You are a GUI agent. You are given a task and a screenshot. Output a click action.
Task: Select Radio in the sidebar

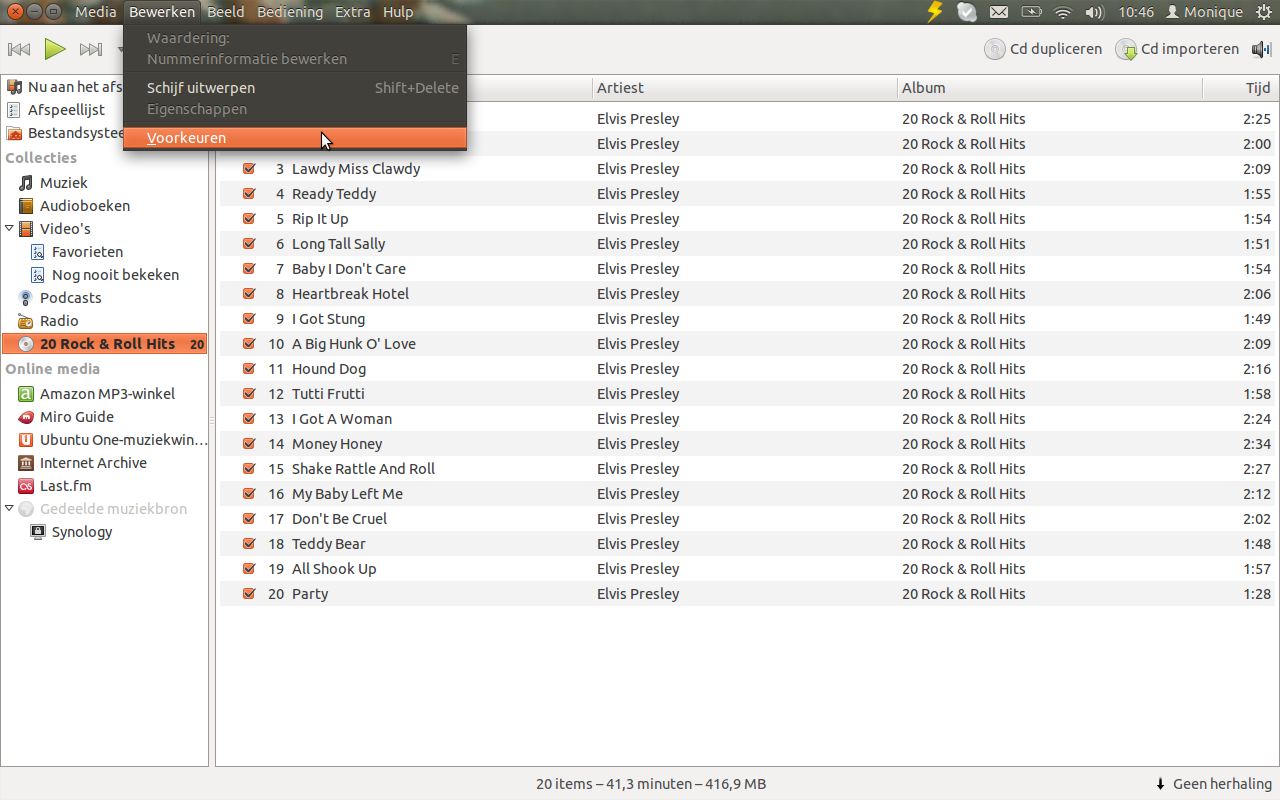[x=59, y=321]
